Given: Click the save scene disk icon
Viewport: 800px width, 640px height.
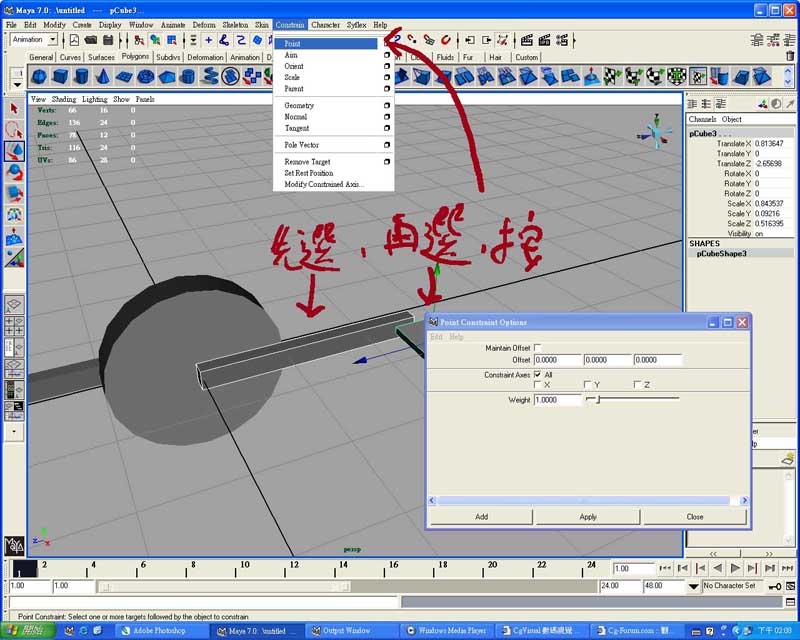Looking at the screenshot, I should tap(108, 40).
